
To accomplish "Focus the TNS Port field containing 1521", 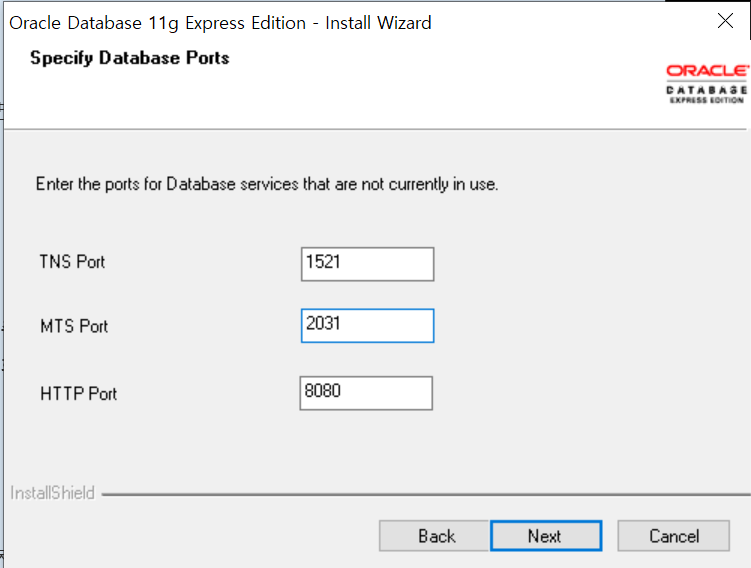I will coord(367,264).
